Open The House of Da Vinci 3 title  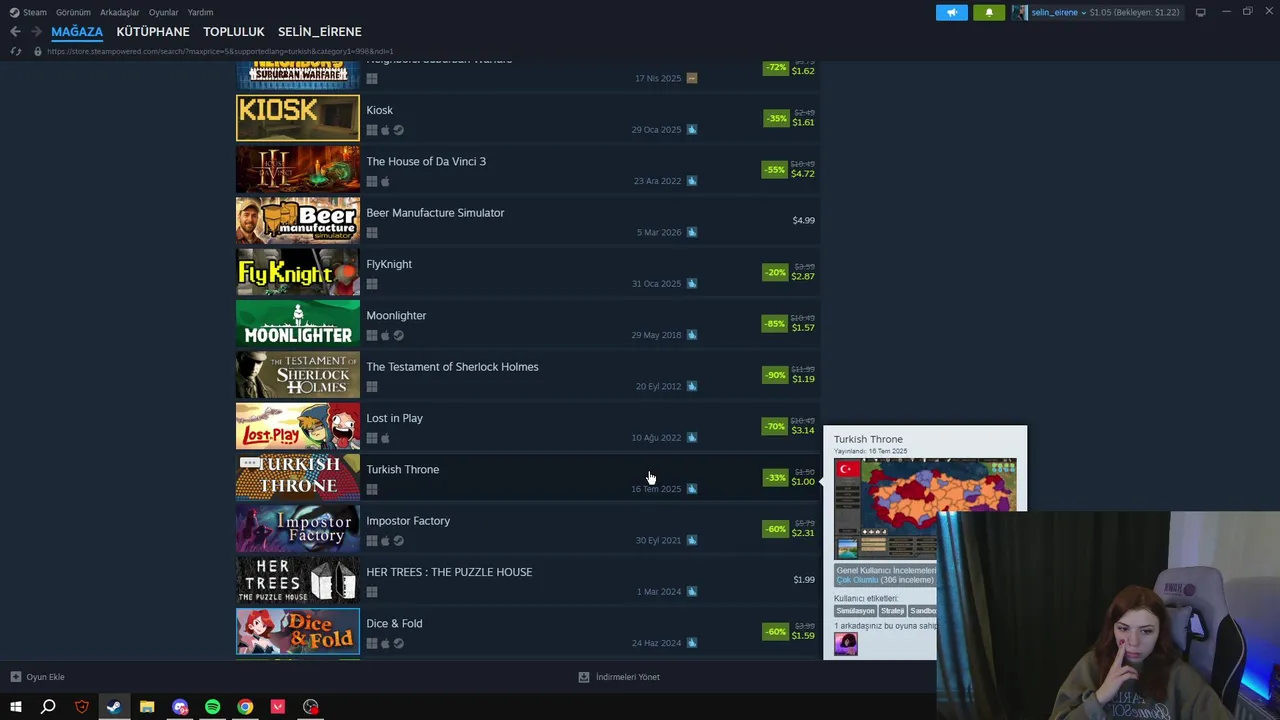point(426,161)
